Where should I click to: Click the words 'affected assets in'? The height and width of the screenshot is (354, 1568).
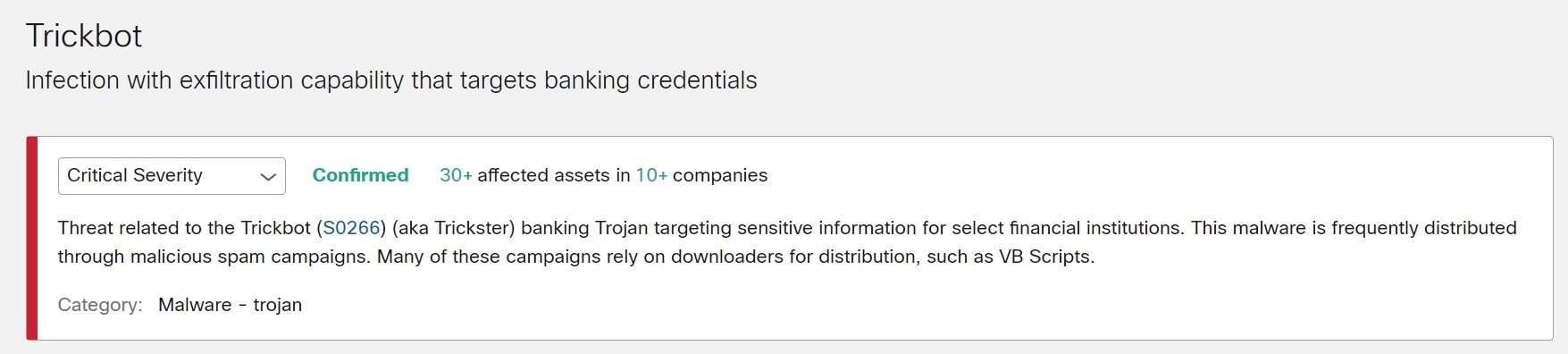[554, 175]
